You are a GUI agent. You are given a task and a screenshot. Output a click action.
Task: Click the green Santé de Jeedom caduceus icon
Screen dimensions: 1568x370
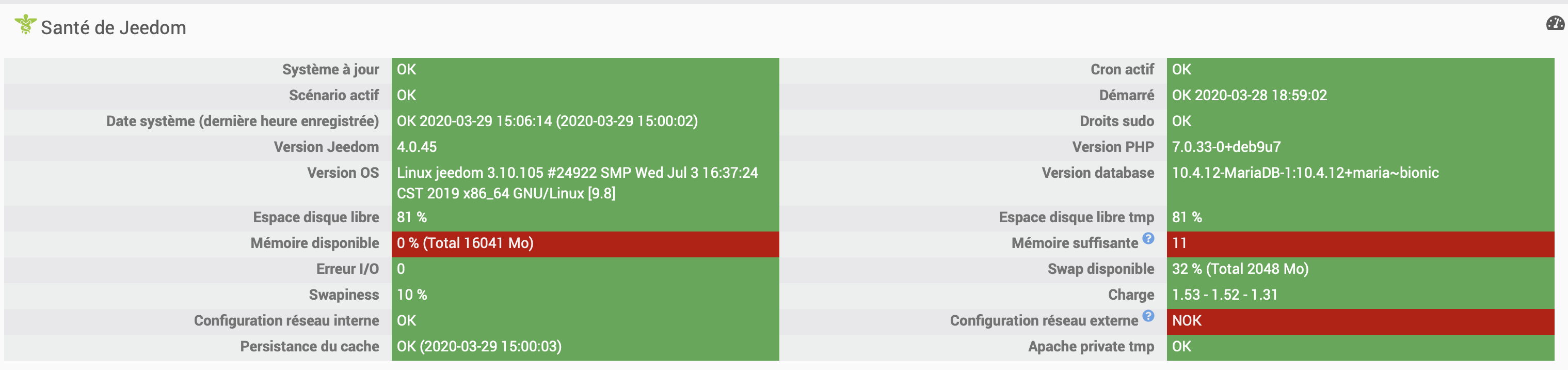pyautogui.click(x=25, y=24)
